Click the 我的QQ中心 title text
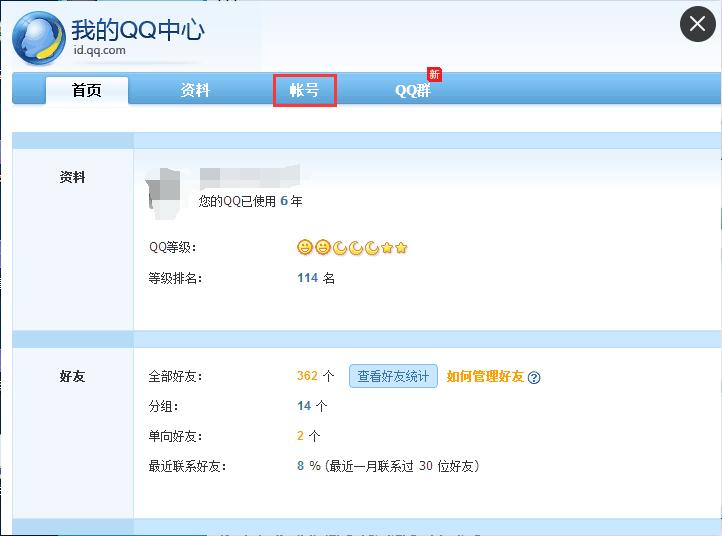 coord(138,30)
